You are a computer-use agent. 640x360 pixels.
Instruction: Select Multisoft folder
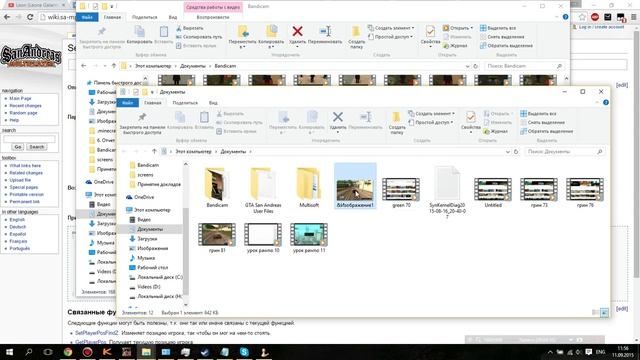tap(309, 187)
